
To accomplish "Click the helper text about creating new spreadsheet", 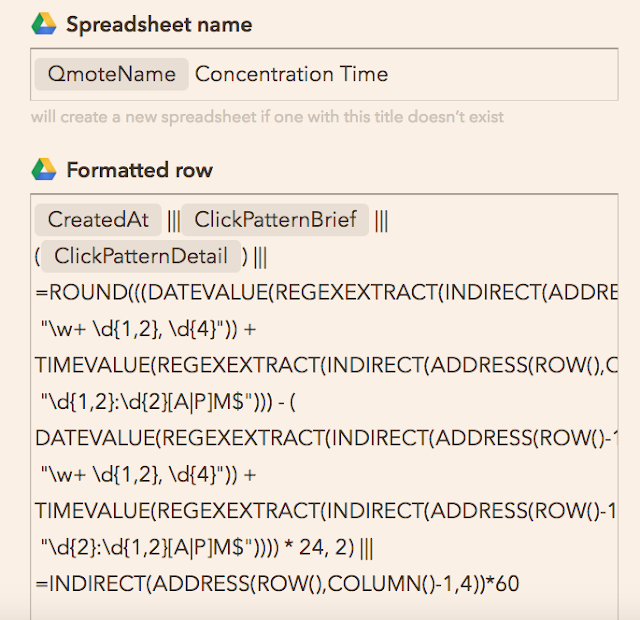I will (267, 117).
